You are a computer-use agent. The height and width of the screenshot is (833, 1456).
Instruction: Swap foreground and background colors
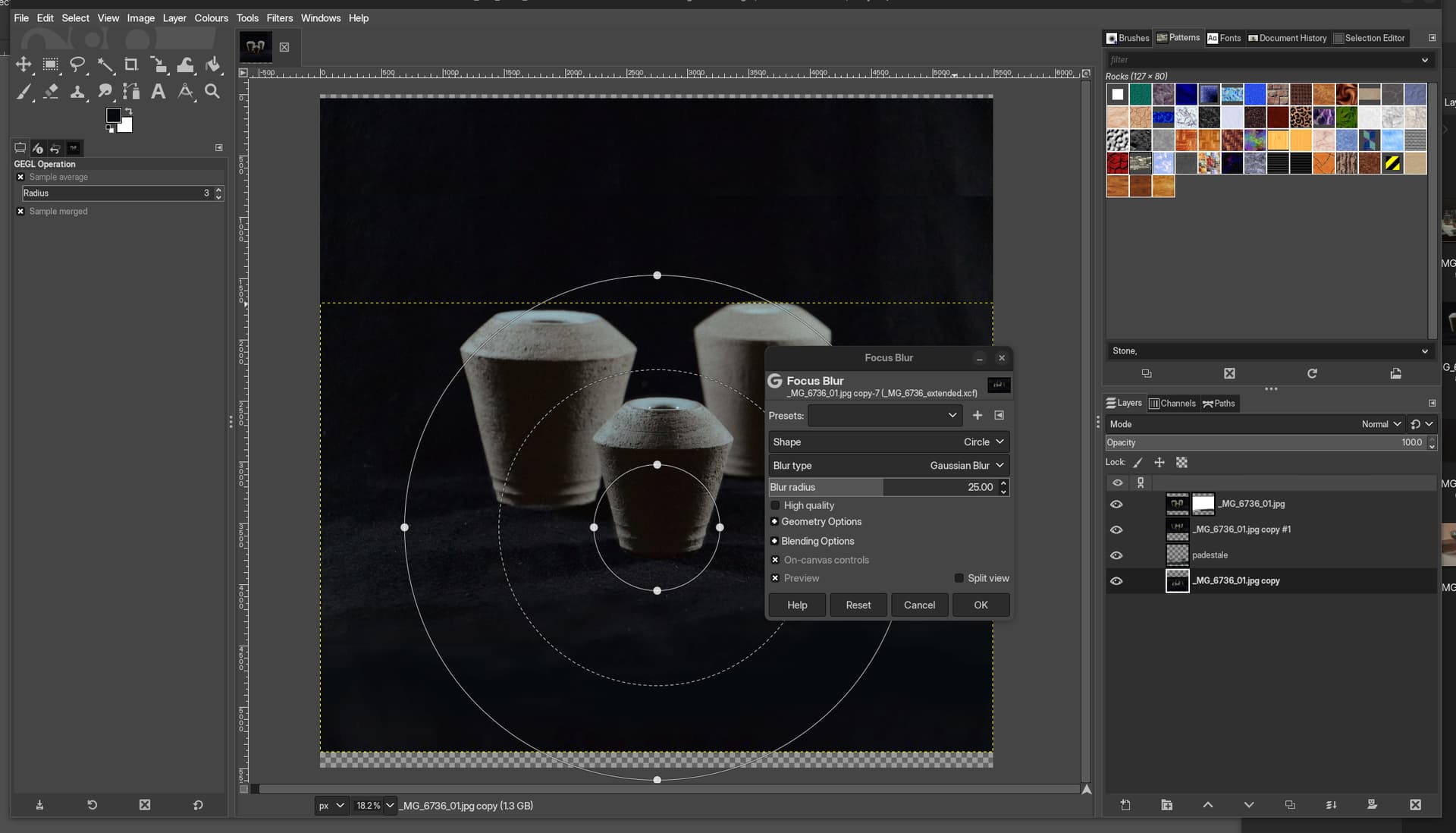[x=129, y=111]
